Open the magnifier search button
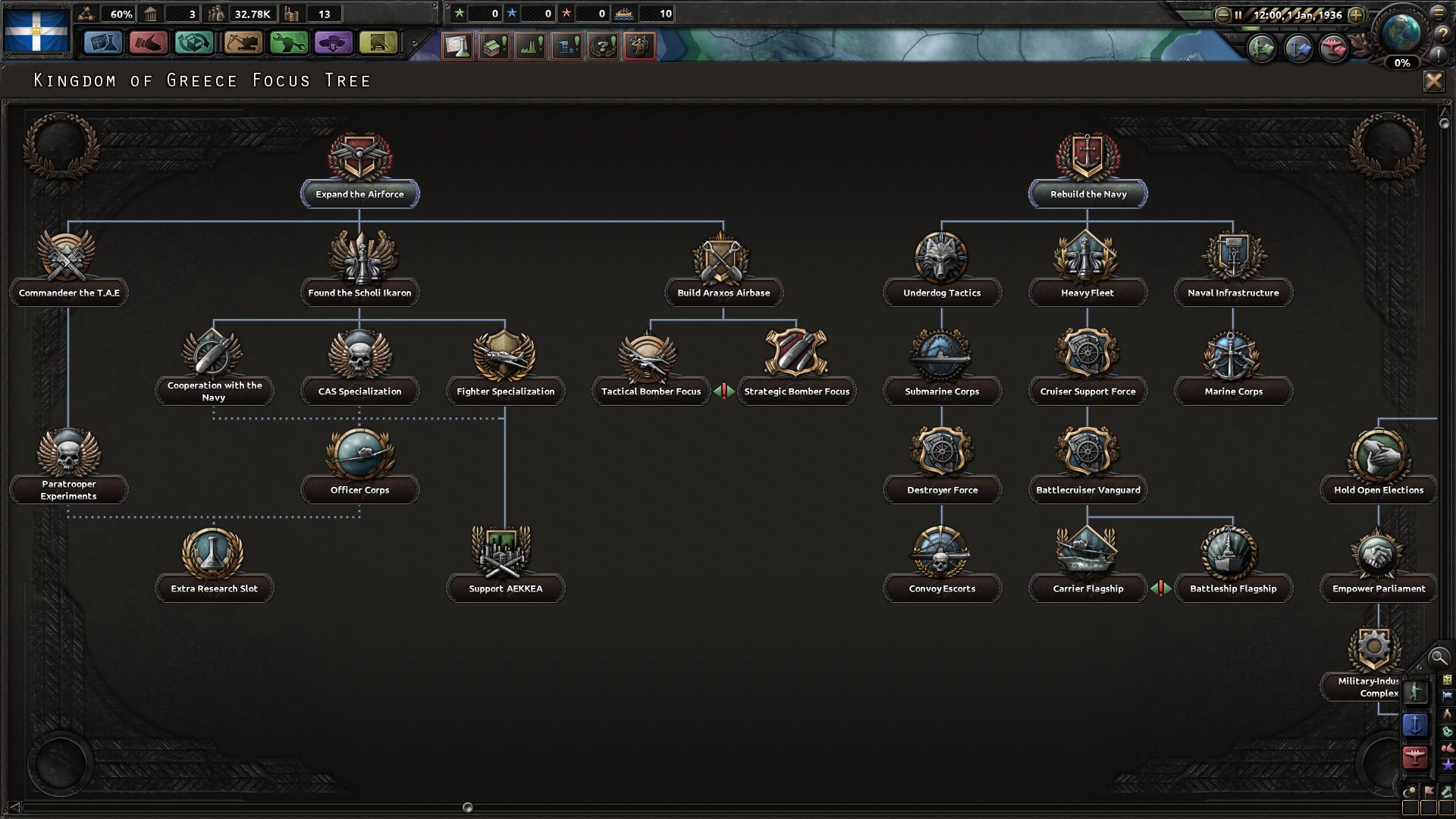 1438,657
